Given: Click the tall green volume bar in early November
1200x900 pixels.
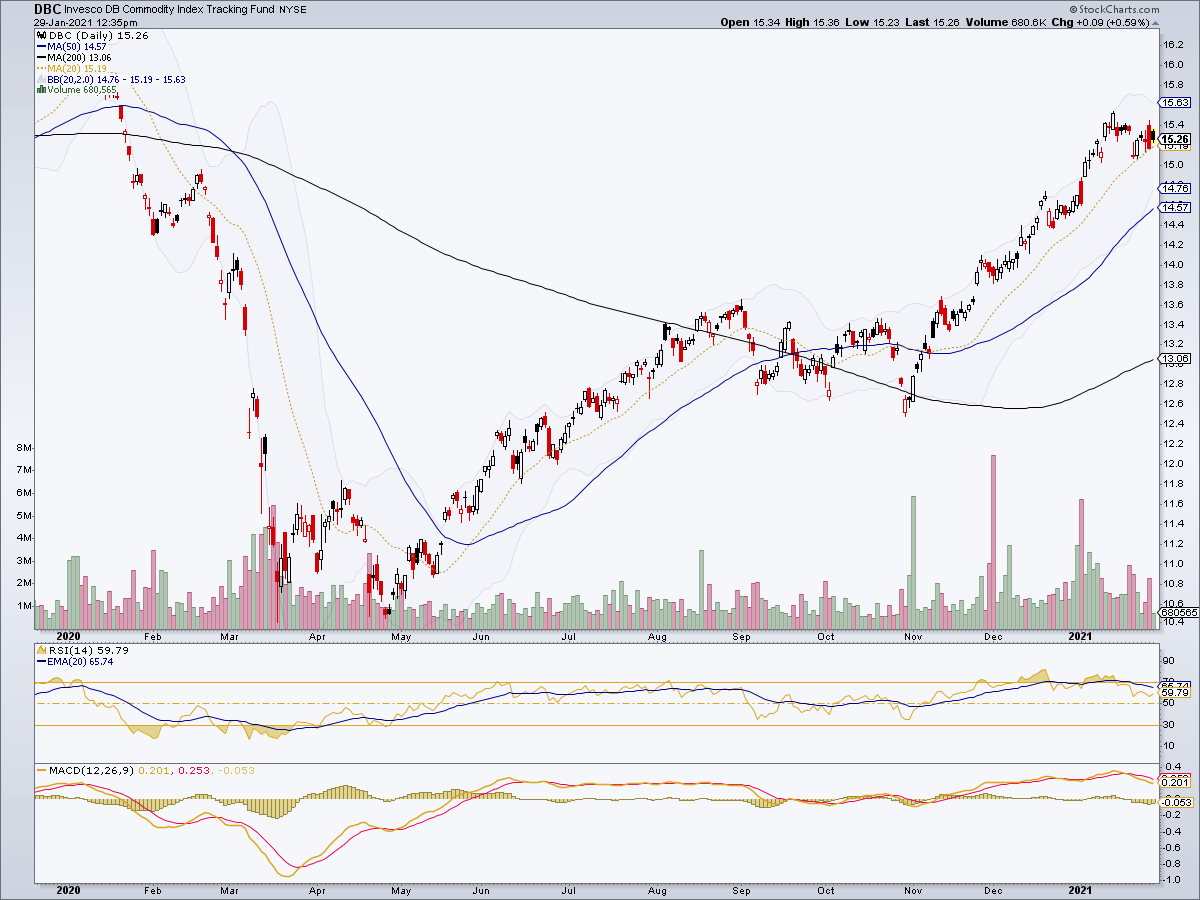Looking at the screenshot, I should [913, 561].
